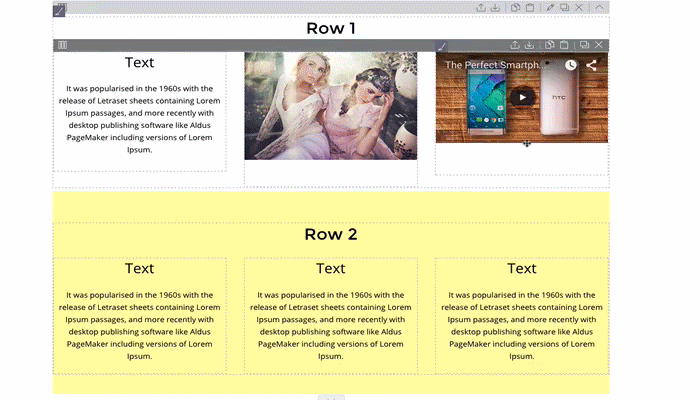Select middle column 'Text' heading in Row 2
700x400 pixels.
point(331,269)
